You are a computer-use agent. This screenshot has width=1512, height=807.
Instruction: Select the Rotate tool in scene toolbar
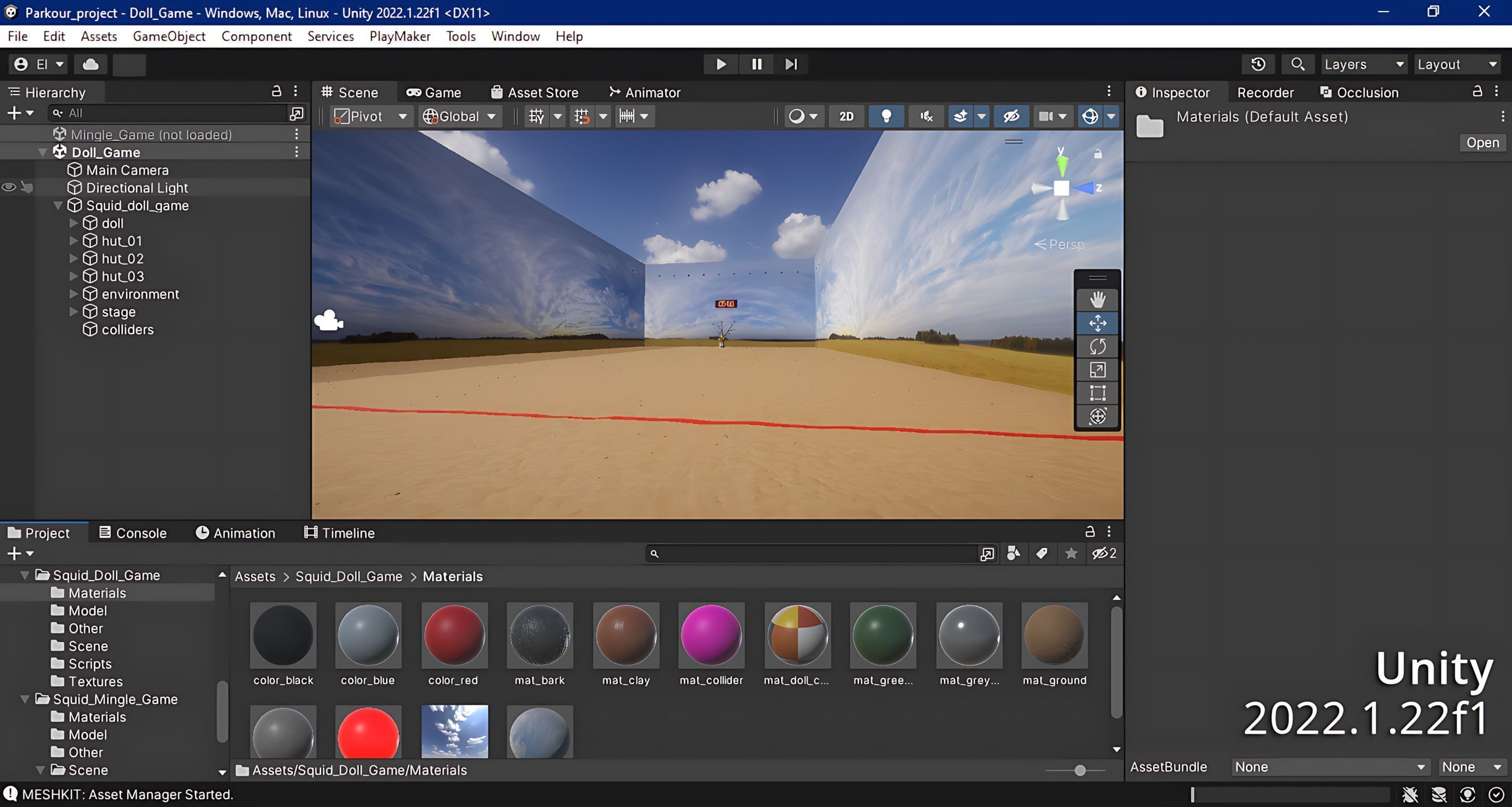pos(1097,346)
